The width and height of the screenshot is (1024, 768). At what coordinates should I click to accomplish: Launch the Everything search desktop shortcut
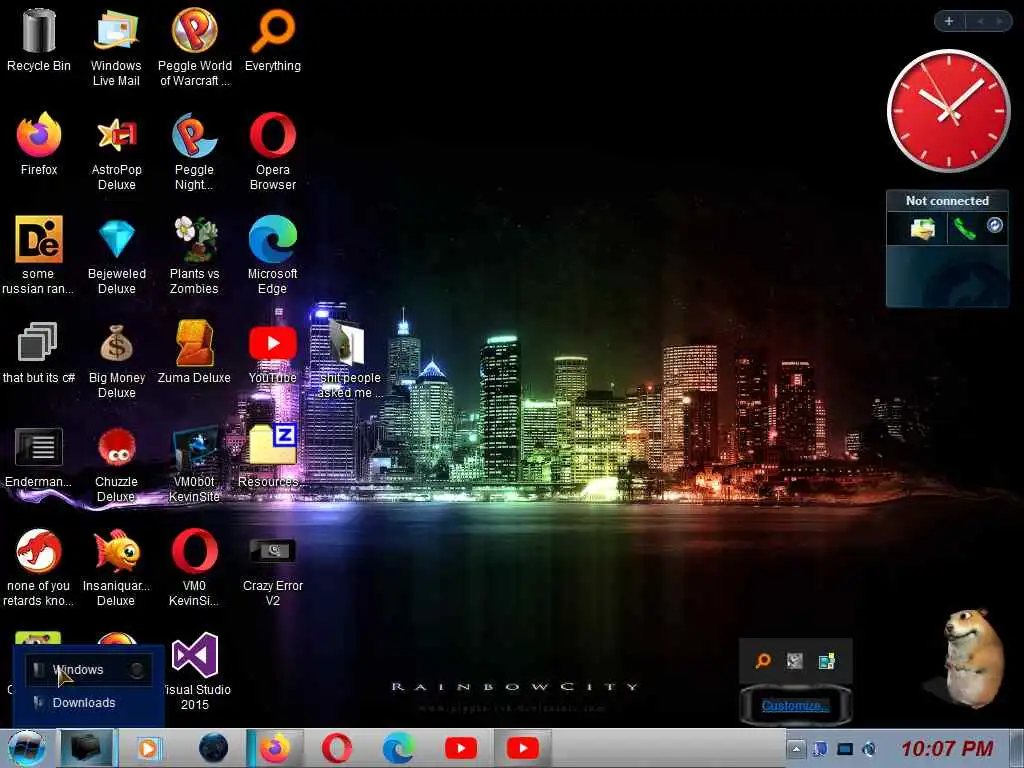273,40
